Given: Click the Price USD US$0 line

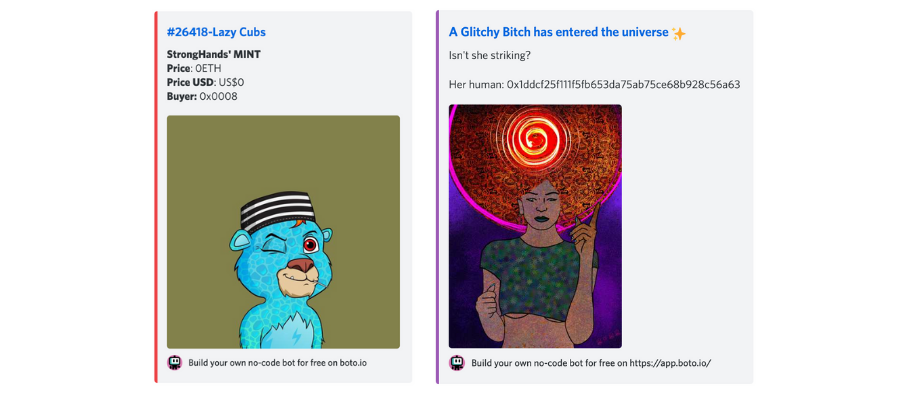Looking at the screenshot, I should click(x=205, y=83).
